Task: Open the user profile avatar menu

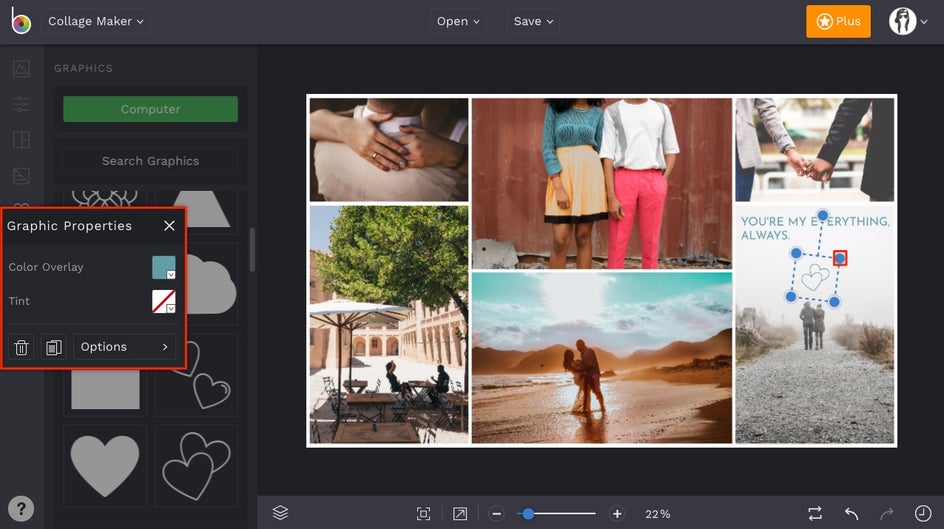Action: click(x=908, y=21)
